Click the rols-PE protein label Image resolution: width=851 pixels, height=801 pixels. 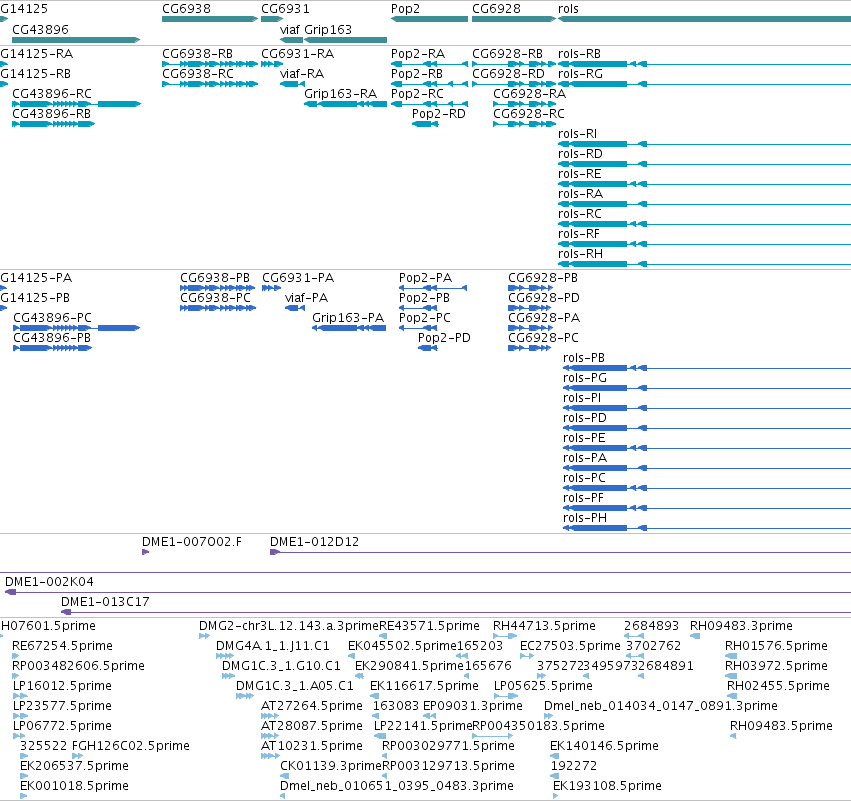pos(584,437)
